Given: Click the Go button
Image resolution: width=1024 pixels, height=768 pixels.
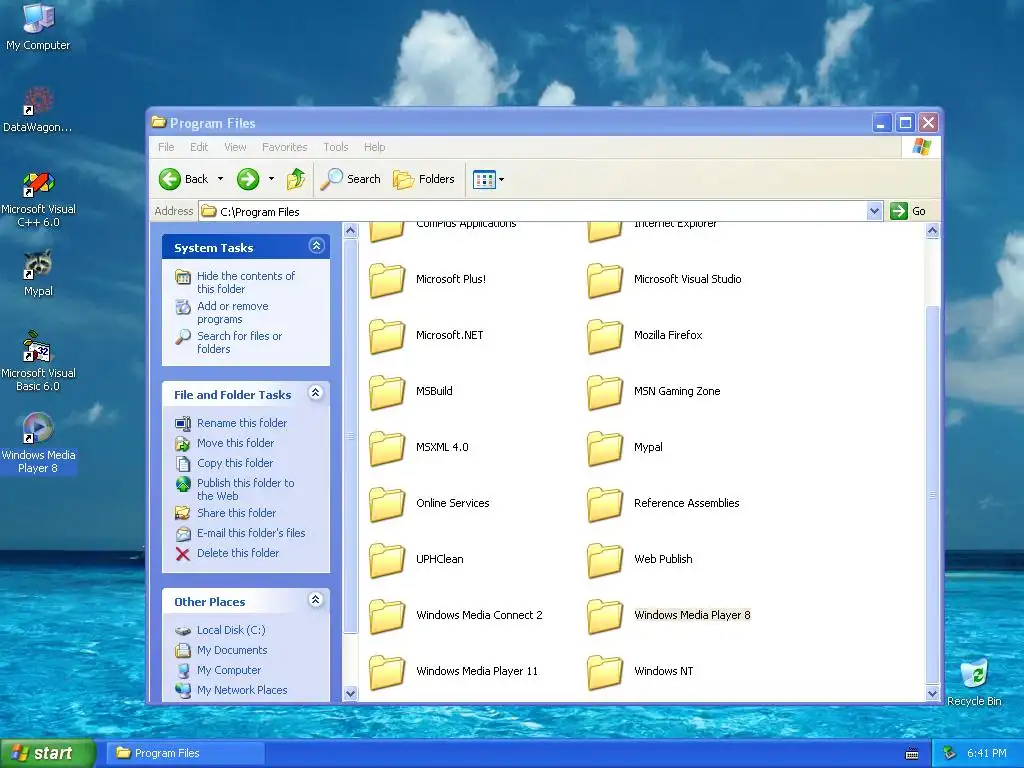Looking at the screenshot, I should [908, 211].
